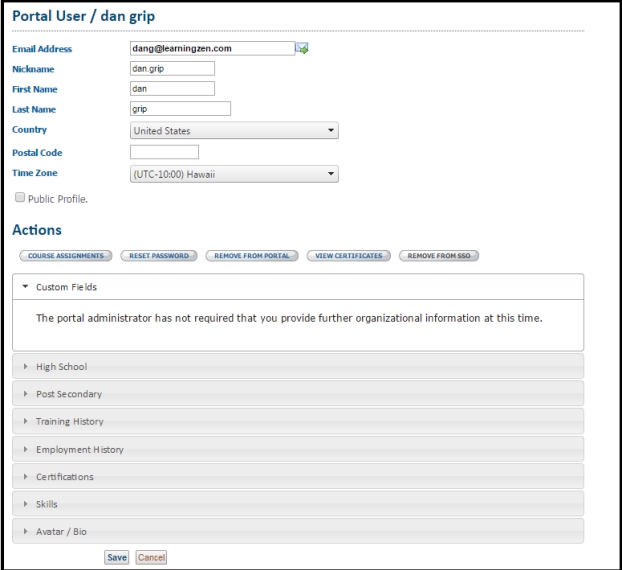Expand the Avatar / Bio section
This screenshot has height=570, width=622.
tap(298, 532)
